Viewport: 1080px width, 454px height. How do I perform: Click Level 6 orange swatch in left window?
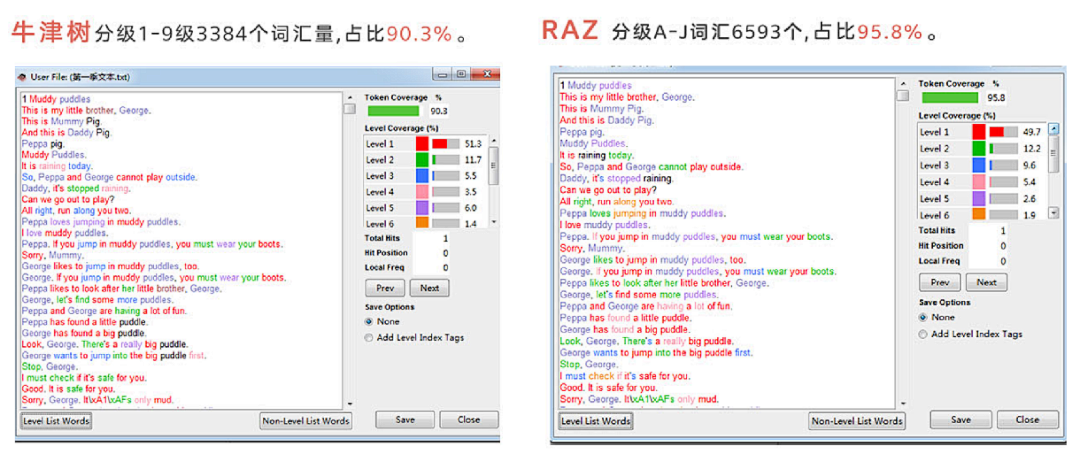pyautogui.click(x=422, y=223)
